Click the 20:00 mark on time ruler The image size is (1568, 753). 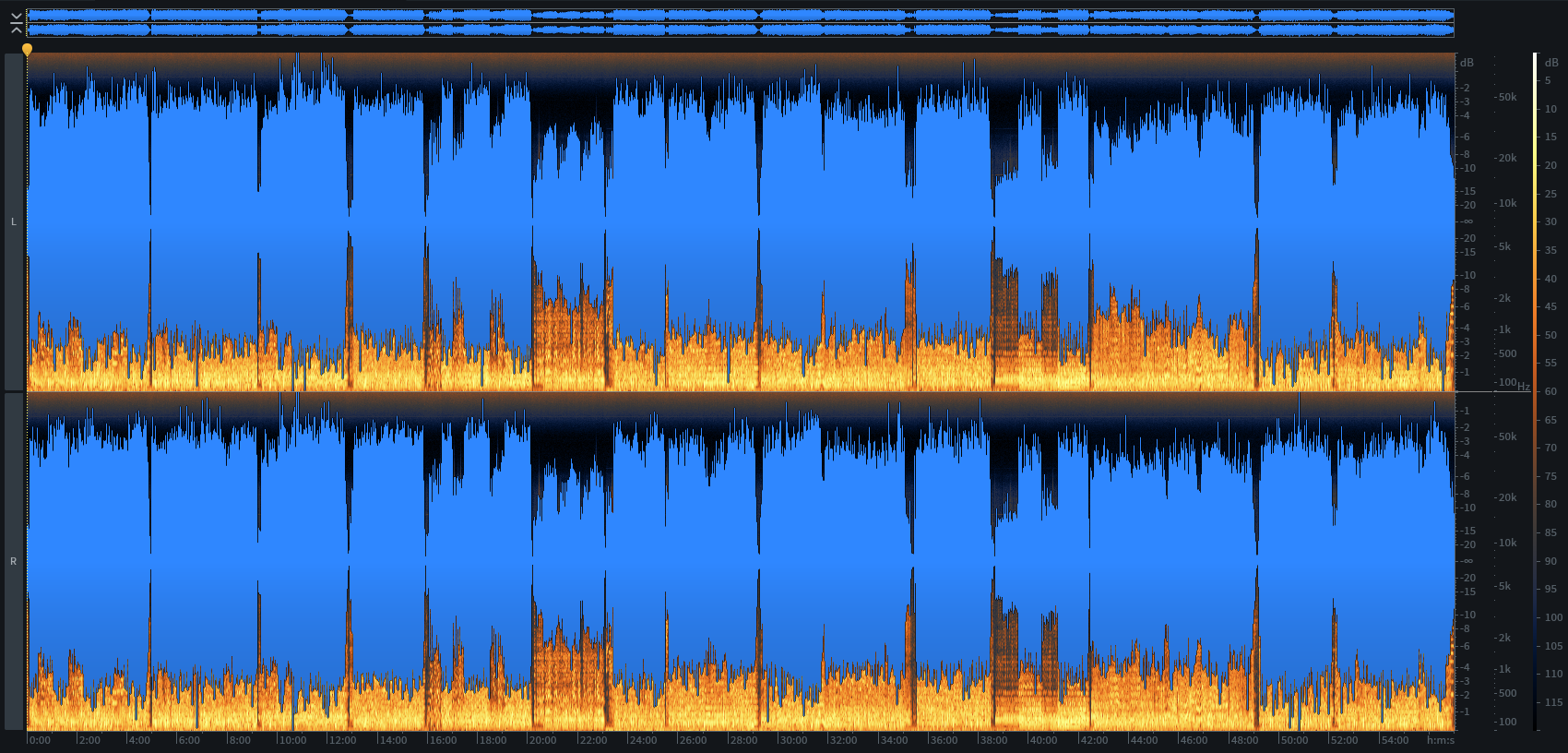pyautogui.click(x=542, y=740)
